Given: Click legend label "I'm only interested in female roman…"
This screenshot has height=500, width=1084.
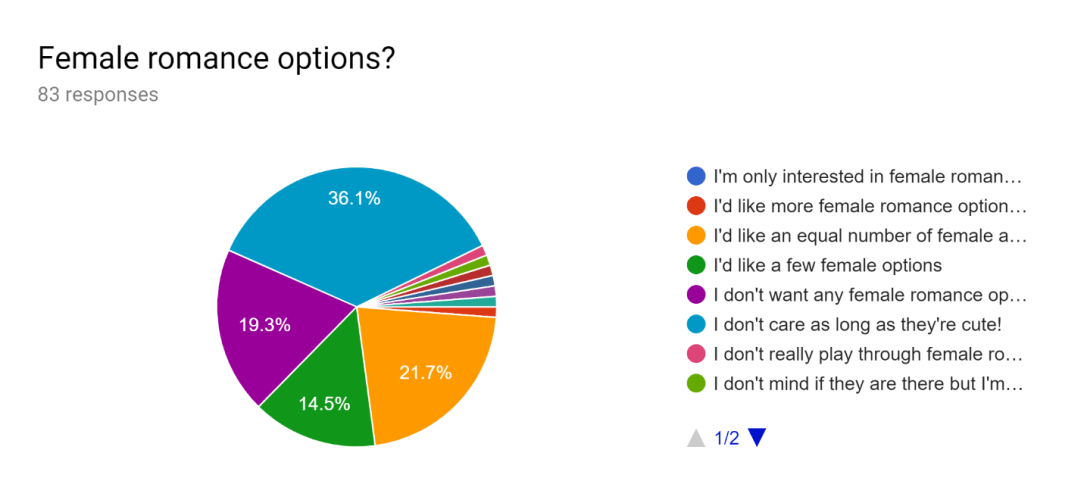Looking at the screenshot, I should point(869,177).
